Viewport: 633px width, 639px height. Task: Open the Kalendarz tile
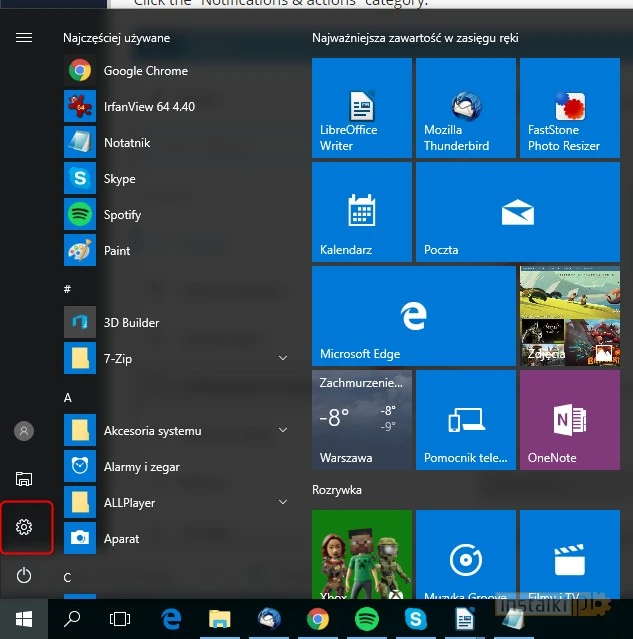(x=361, y=212)
